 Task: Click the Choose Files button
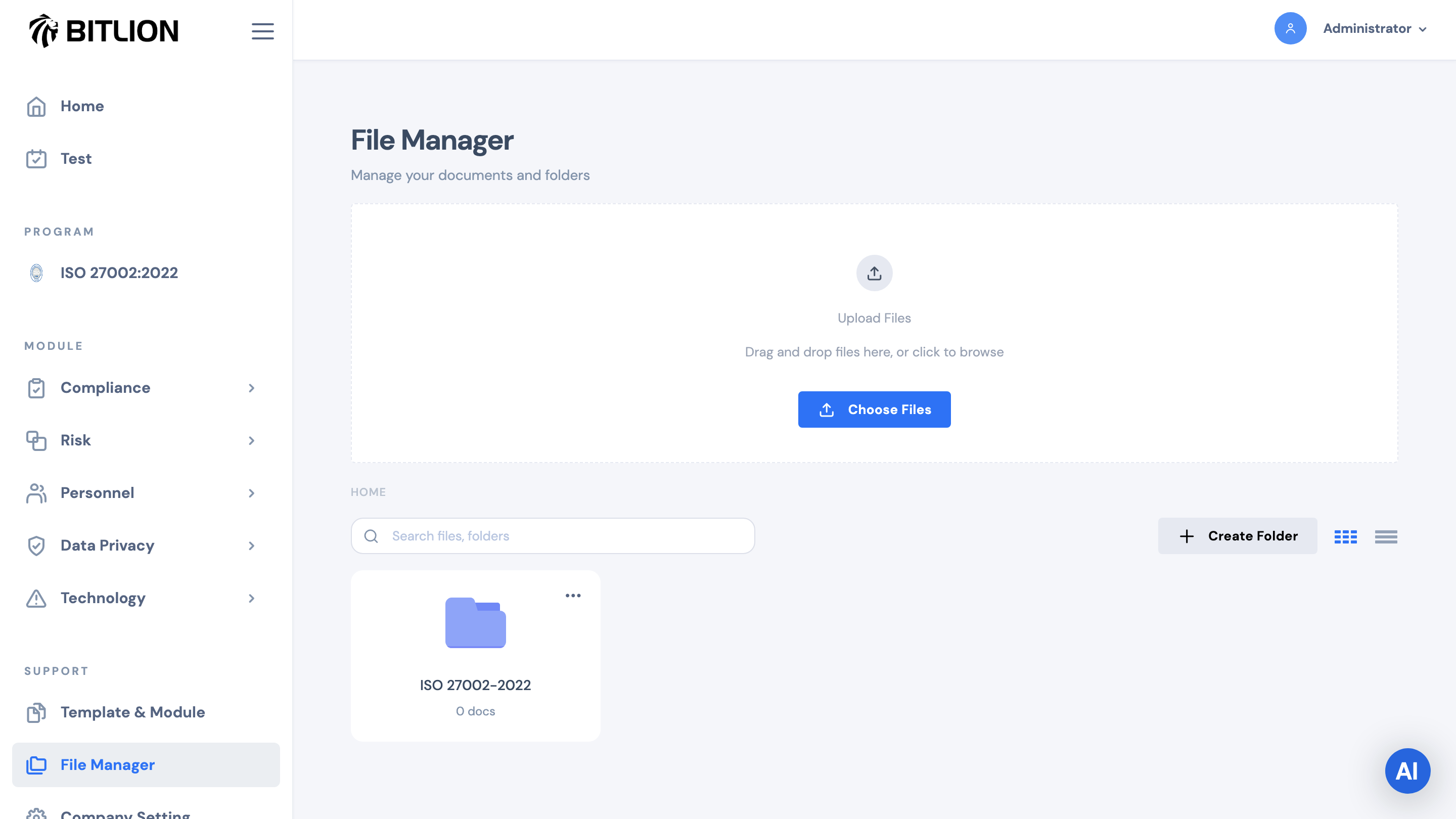(875, 409)
